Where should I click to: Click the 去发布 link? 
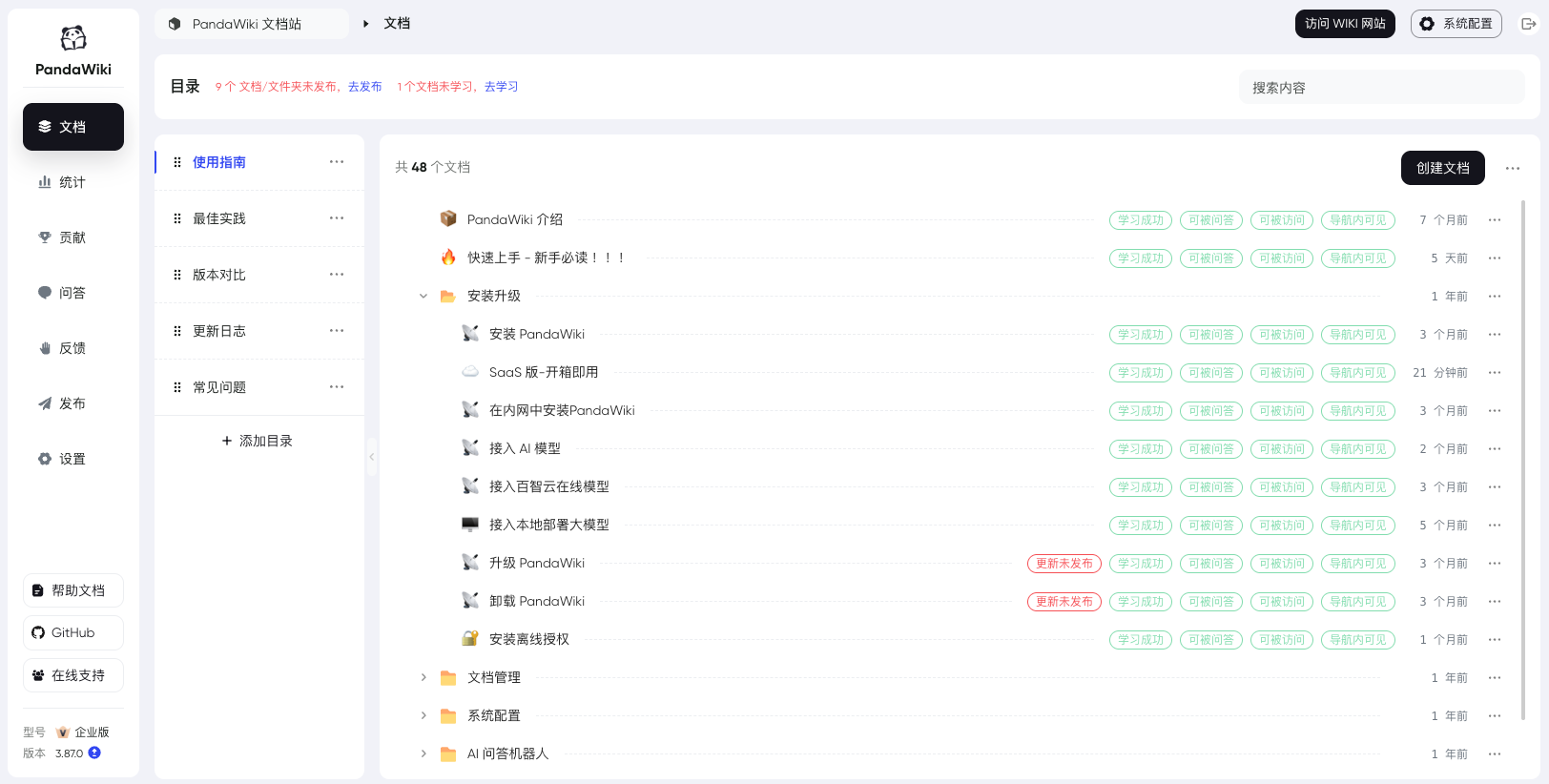[365, 87]
